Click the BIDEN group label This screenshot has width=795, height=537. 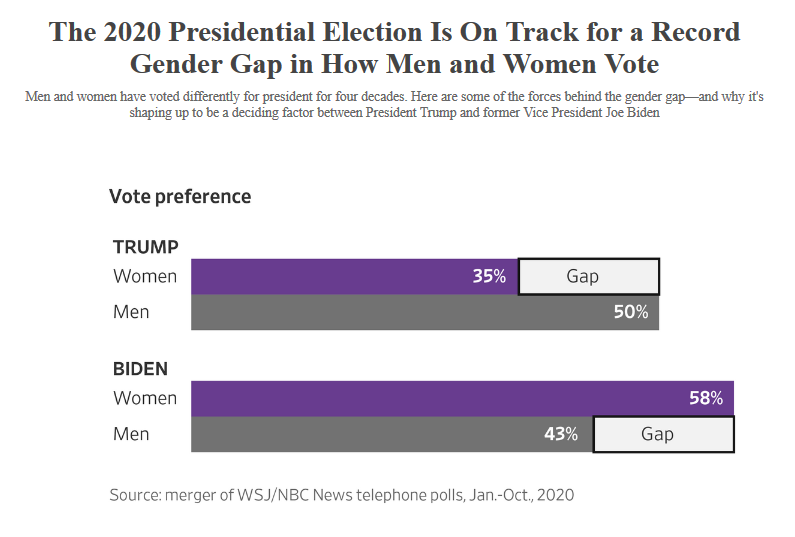[x=140, y=369]
